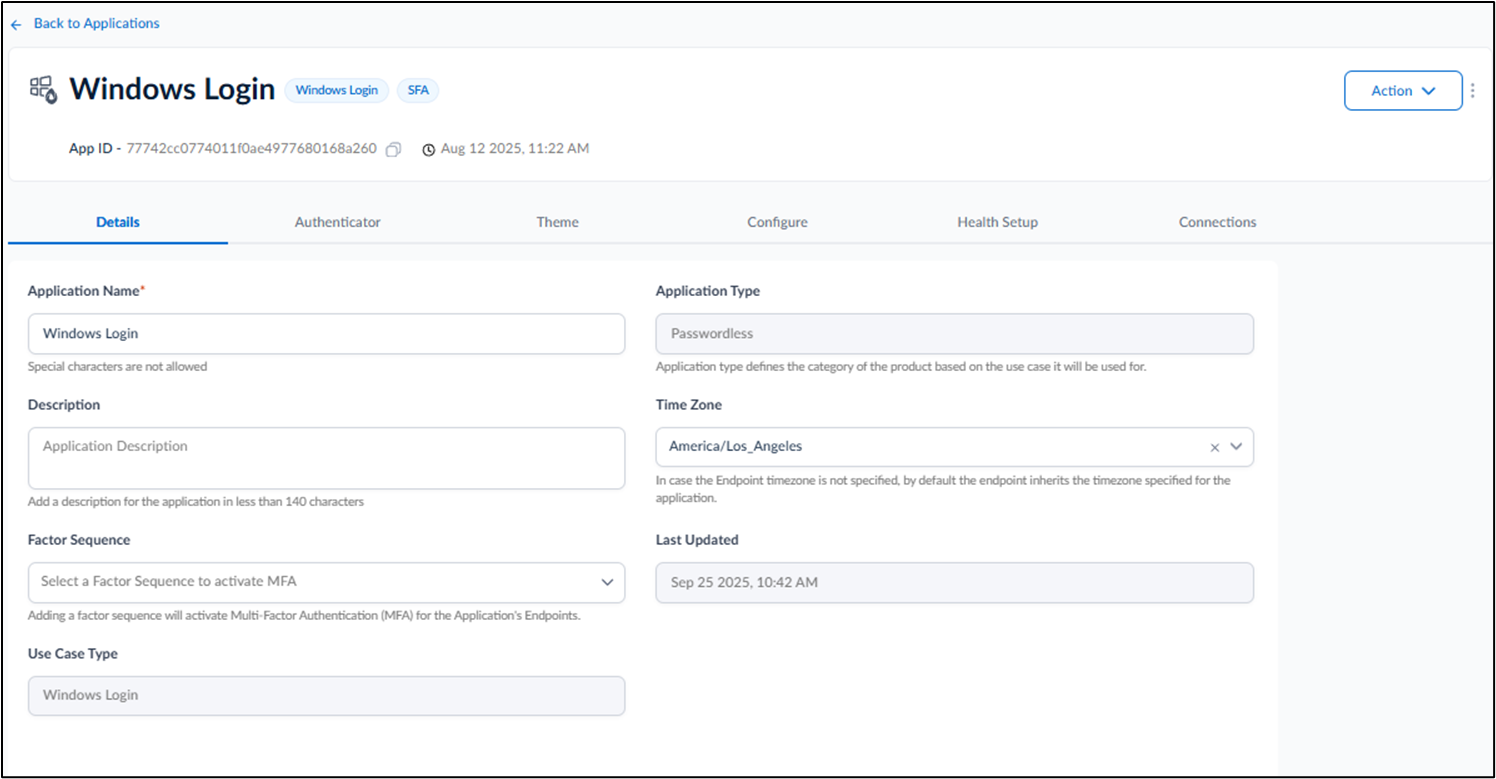Expand the Time Zone dropdown chevron
This screenshot has height=779, width=1496.
click(x=1237, y=447)
